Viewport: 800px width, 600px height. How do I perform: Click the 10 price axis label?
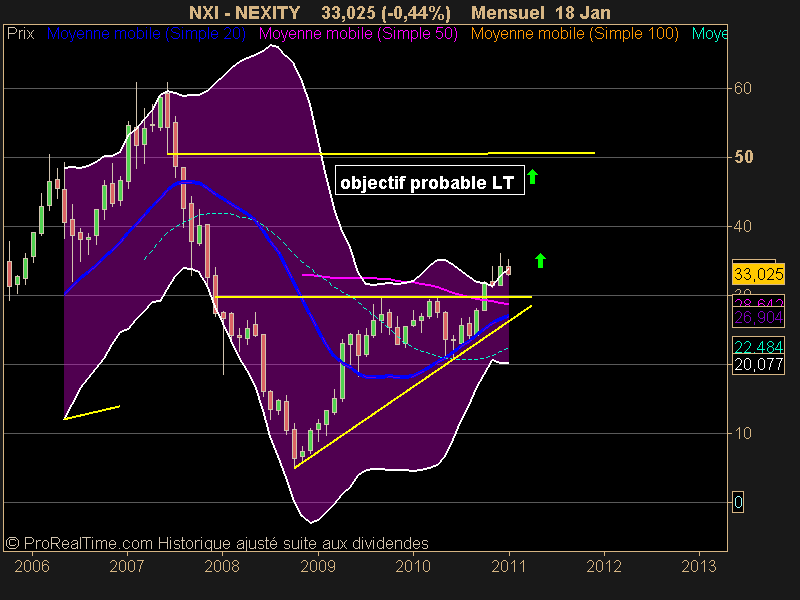point(742,433)
